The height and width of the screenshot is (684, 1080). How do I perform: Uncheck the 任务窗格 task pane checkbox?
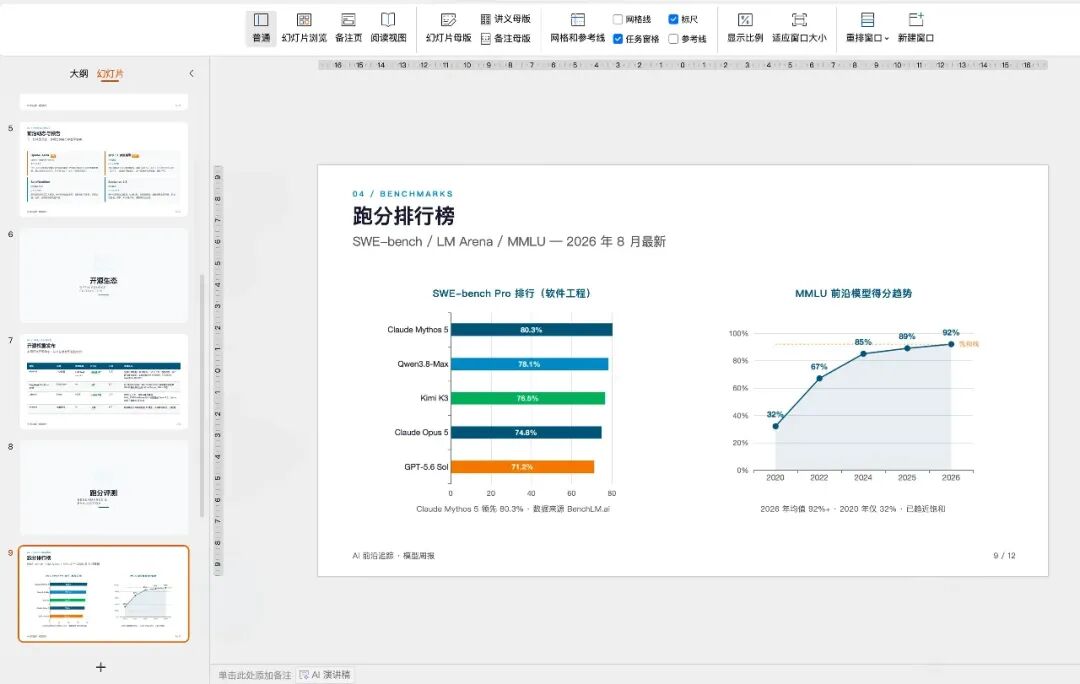coord(618,39)
